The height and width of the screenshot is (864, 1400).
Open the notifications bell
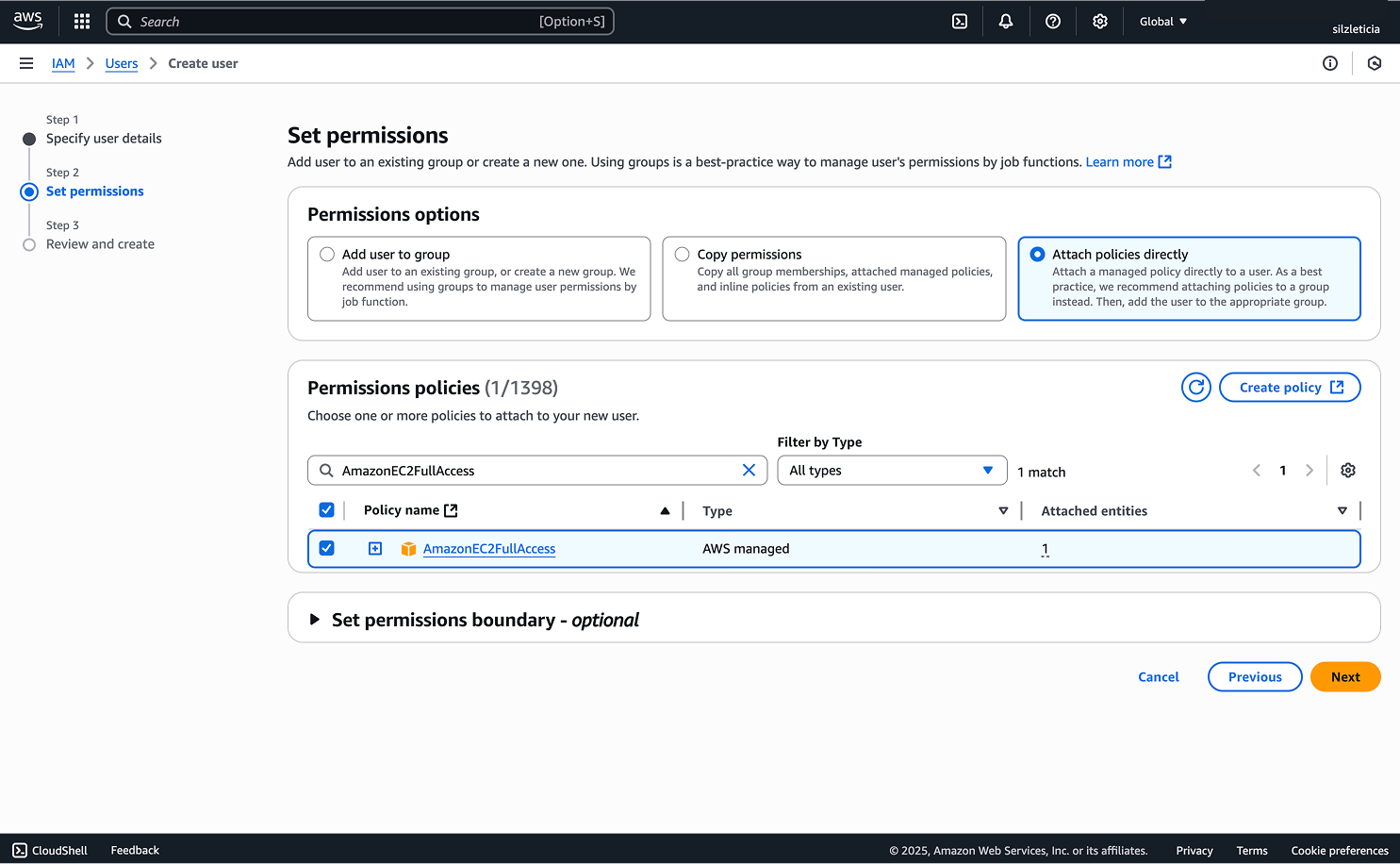coord(1005,21)
